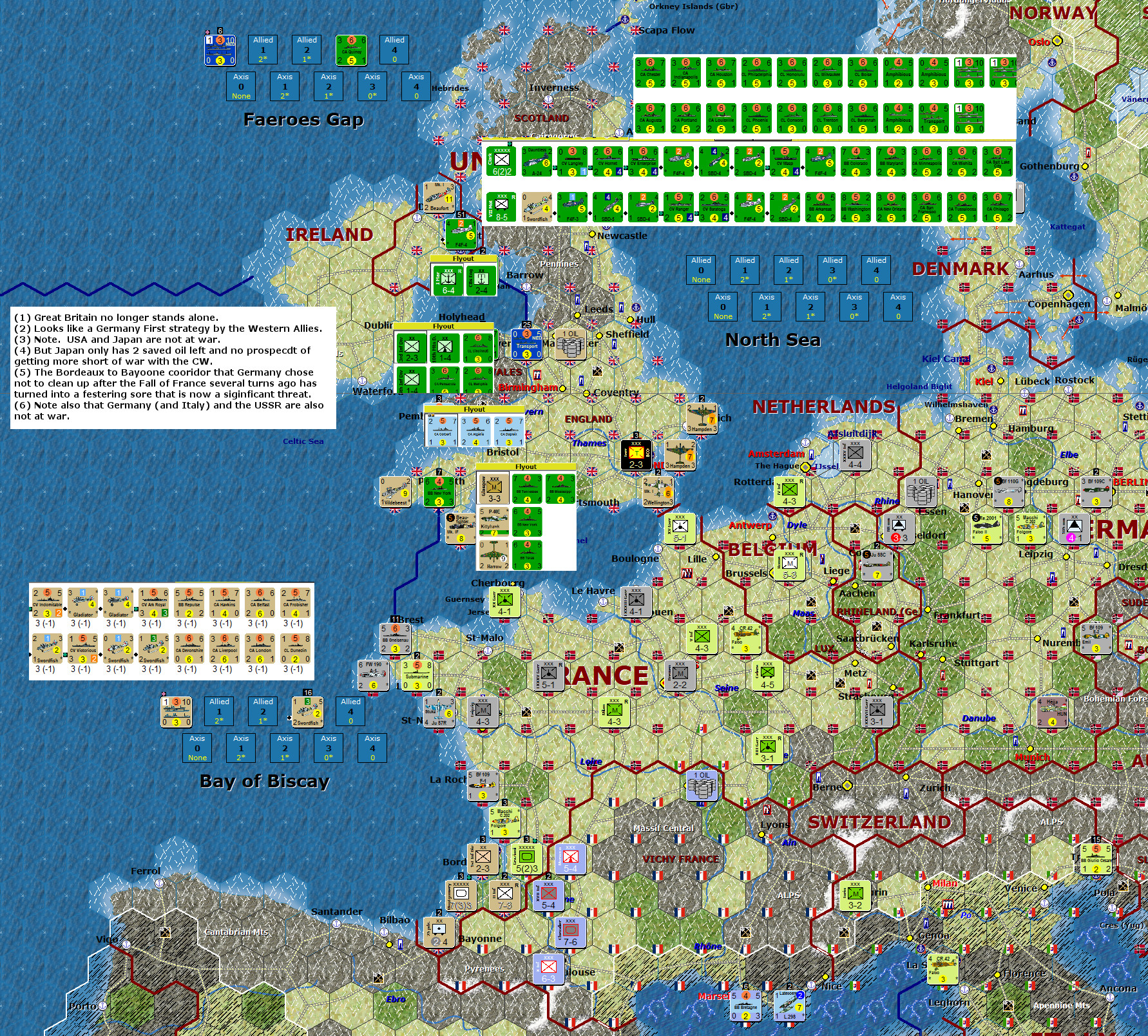The height and width of the screenshot is (1036, 1148).
Task: Click the "Faeroes Gap" sea area label
Action: 303,120
